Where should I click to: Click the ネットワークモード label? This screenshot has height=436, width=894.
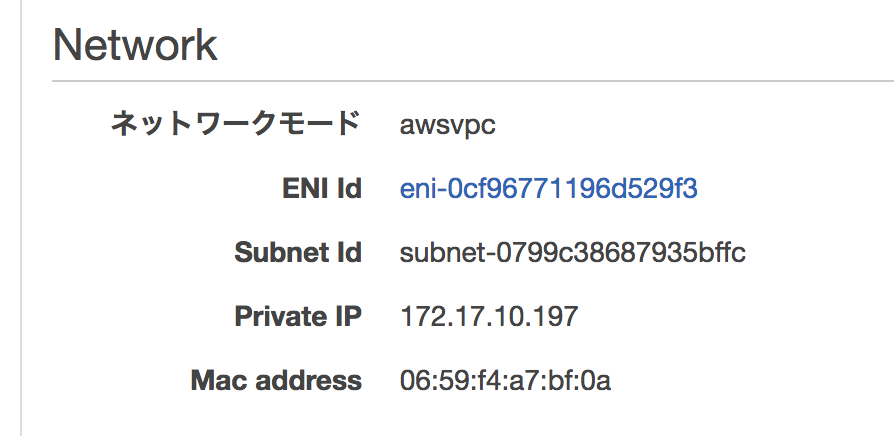[x=235, y=124]
